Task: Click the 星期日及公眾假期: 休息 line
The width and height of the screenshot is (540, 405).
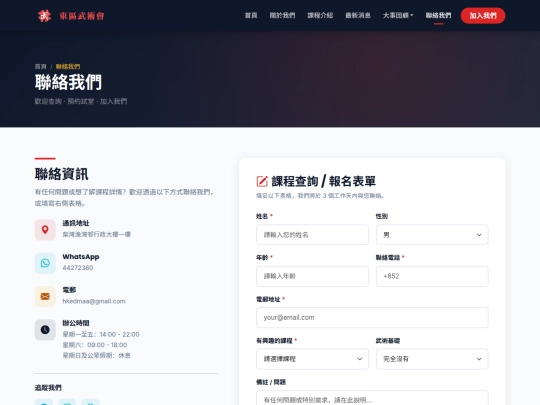Action: (x=96, y=355)
